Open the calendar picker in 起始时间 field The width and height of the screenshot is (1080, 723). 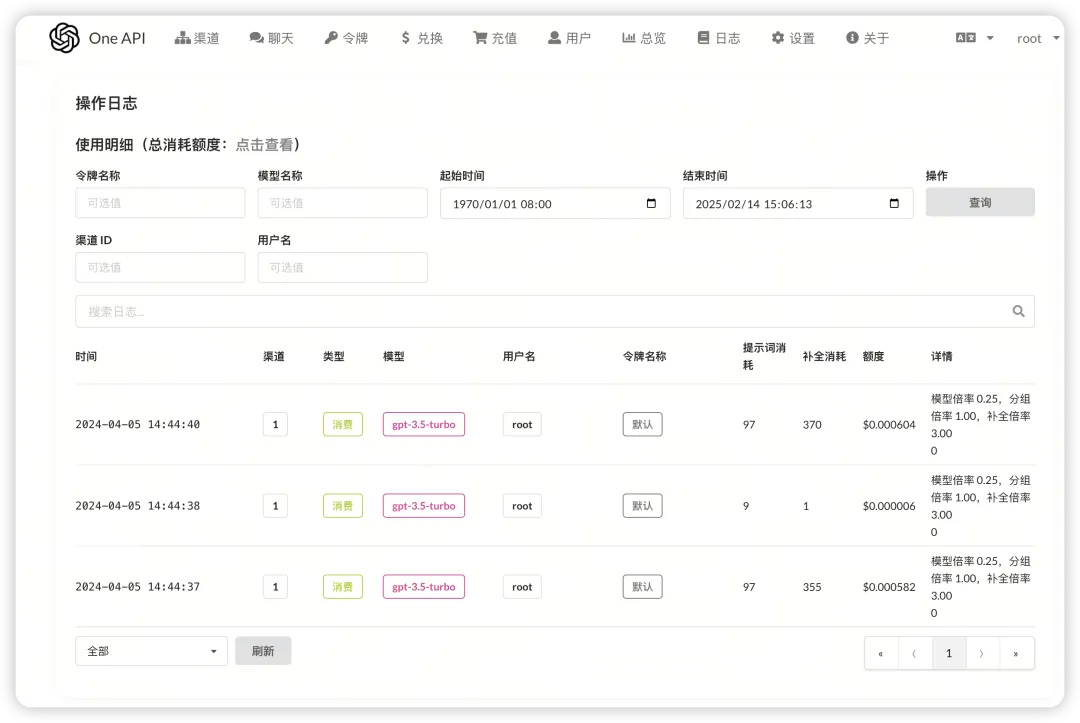click(652, 203)
